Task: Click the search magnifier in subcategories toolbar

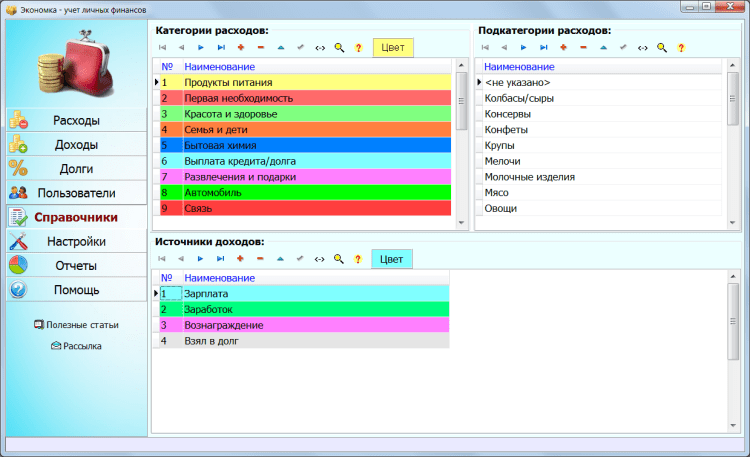Action: 662,47
